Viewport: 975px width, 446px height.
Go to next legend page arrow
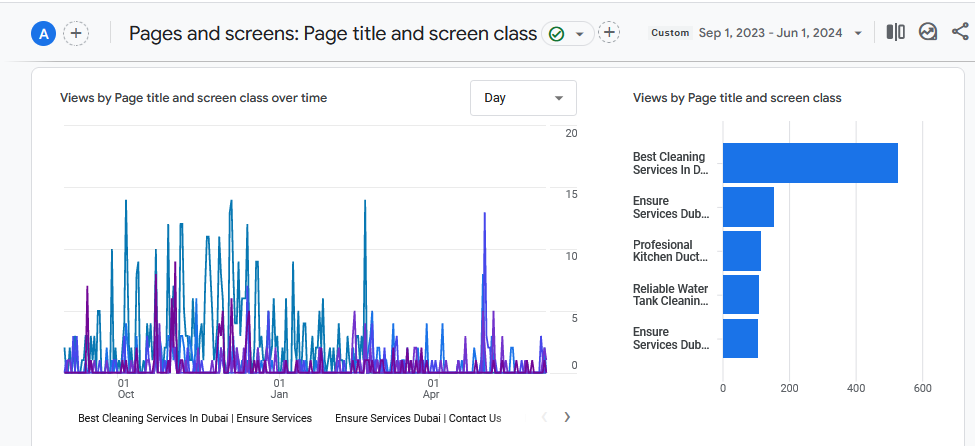567,417
